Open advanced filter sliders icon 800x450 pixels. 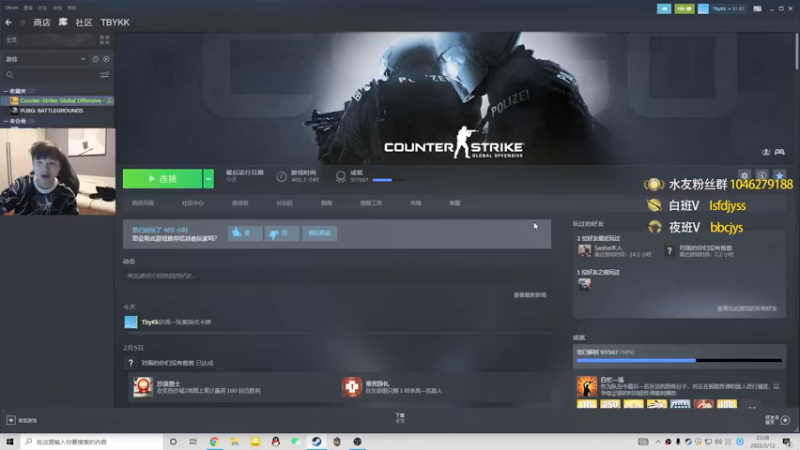click(105, 75)
